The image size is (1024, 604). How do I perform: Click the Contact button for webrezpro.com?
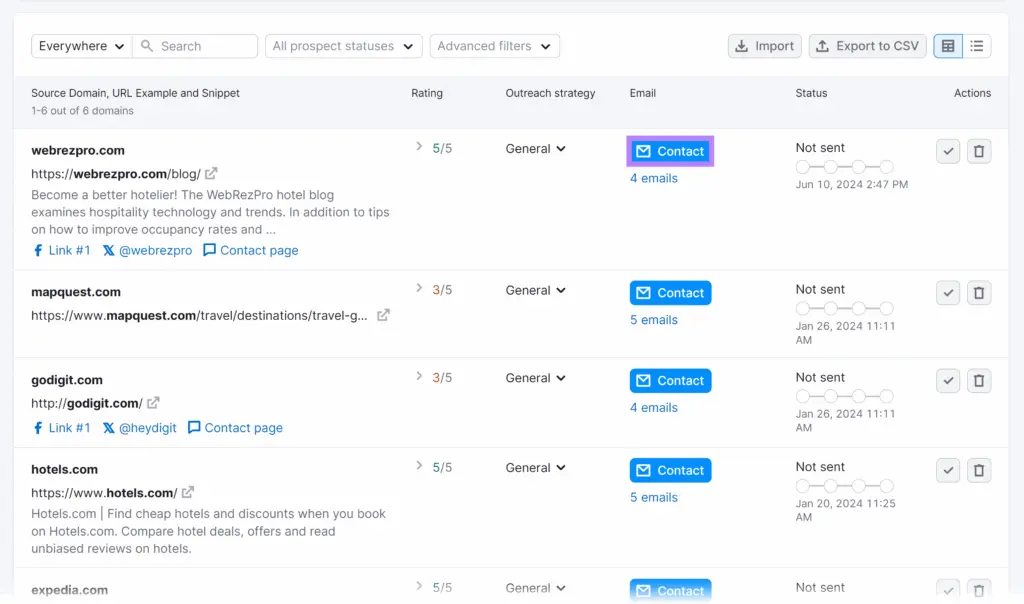click(x=670, y=151)
